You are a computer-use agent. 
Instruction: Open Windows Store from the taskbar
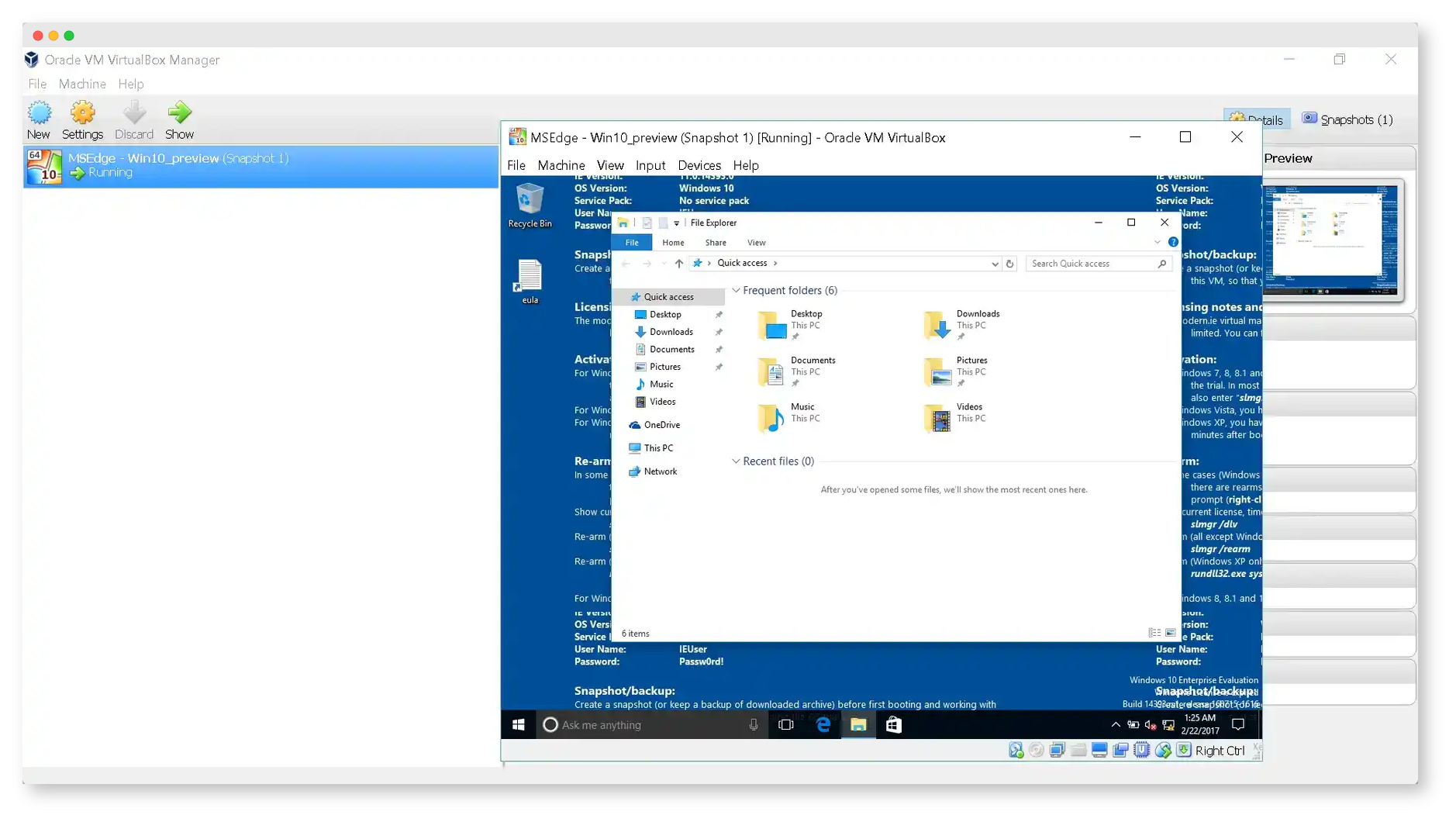pyautogui.click(x=893, y=724)
